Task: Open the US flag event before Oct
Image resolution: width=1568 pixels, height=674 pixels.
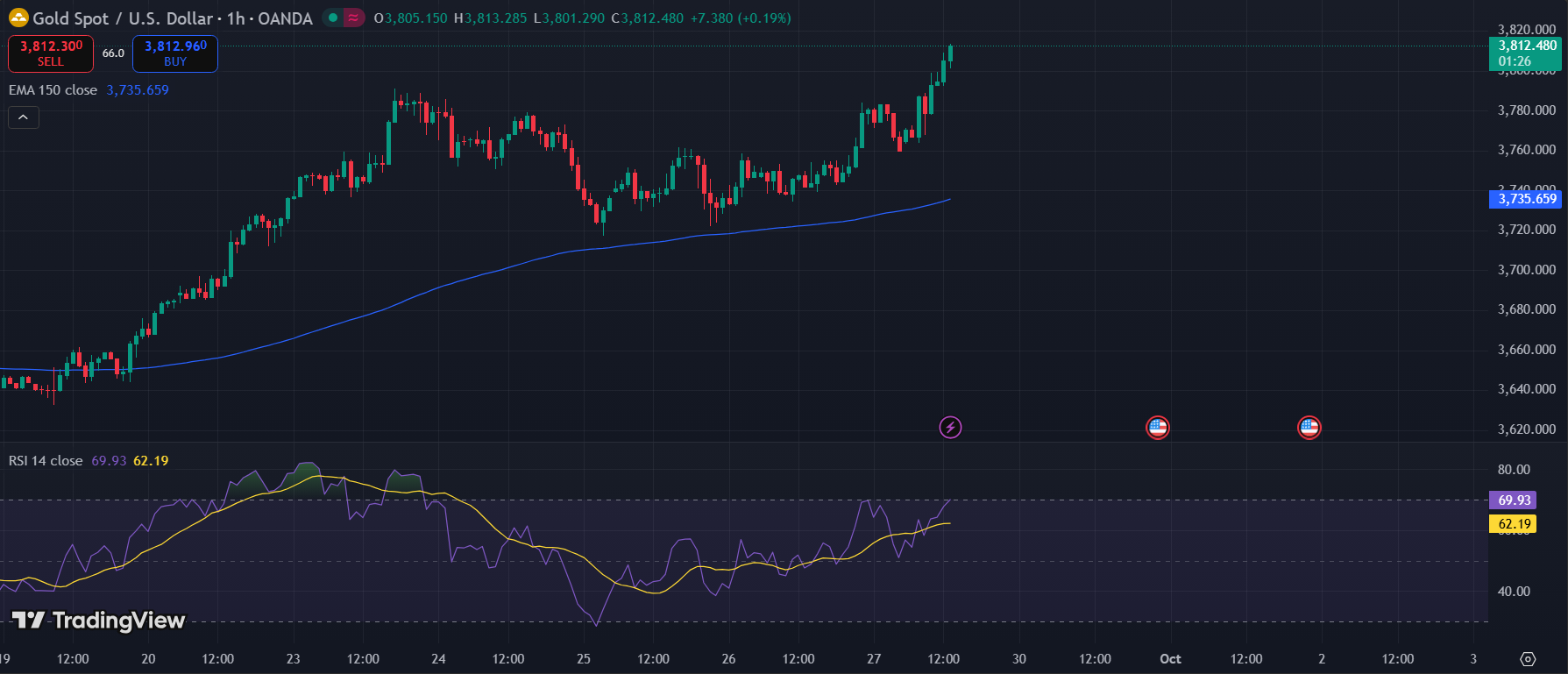Action: click(1158, 428)
